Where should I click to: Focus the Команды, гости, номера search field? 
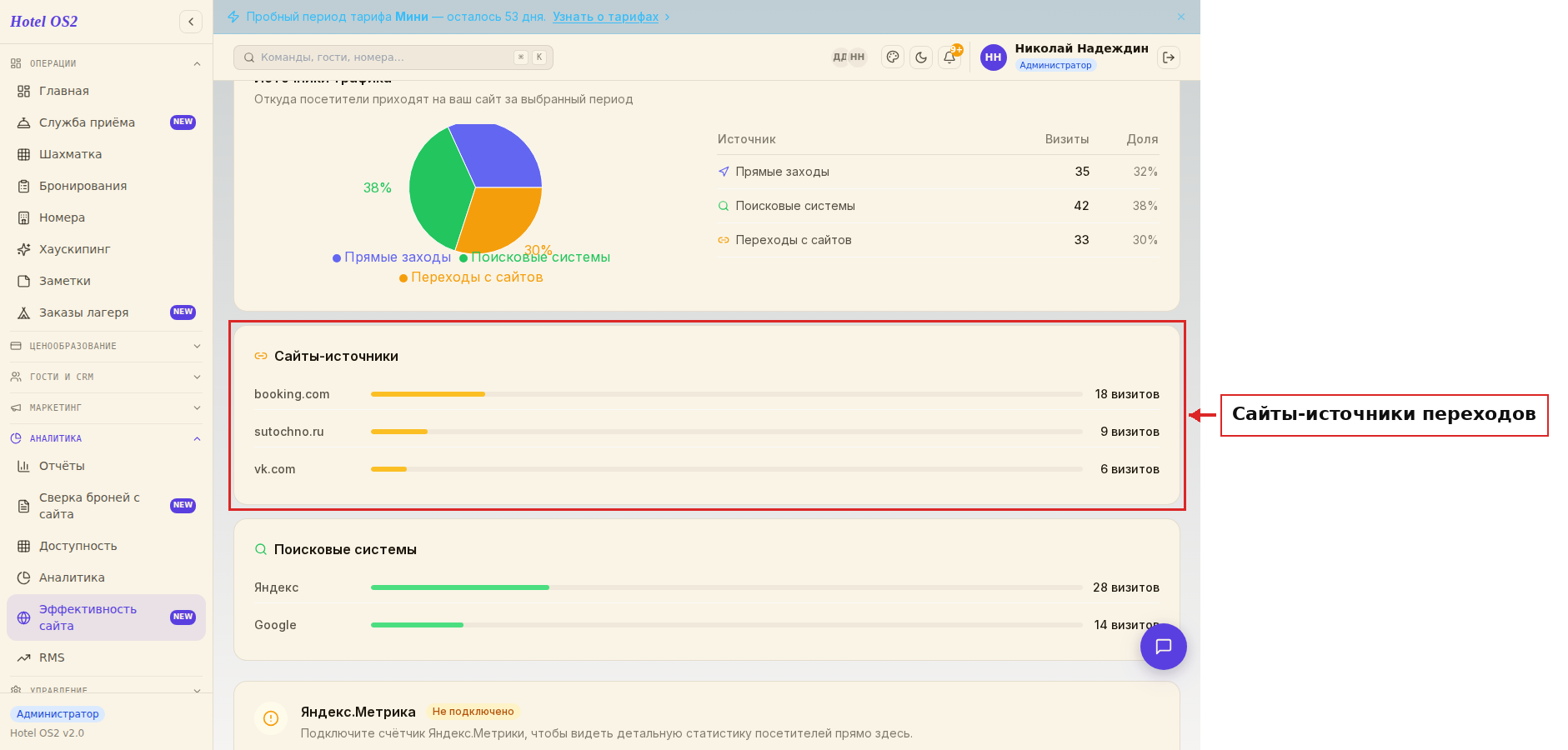pyautogui.click(x=393, y=57)
